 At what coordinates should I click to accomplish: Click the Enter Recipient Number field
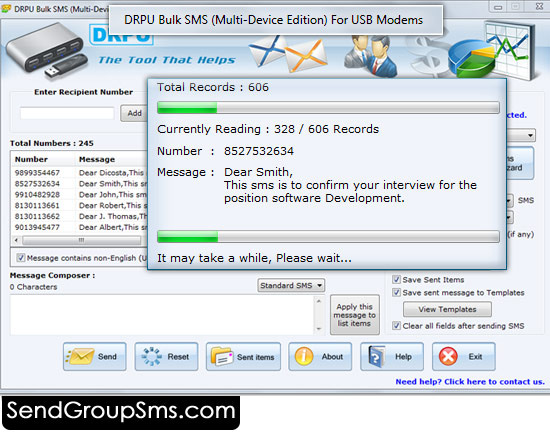(x=67, y=113)
